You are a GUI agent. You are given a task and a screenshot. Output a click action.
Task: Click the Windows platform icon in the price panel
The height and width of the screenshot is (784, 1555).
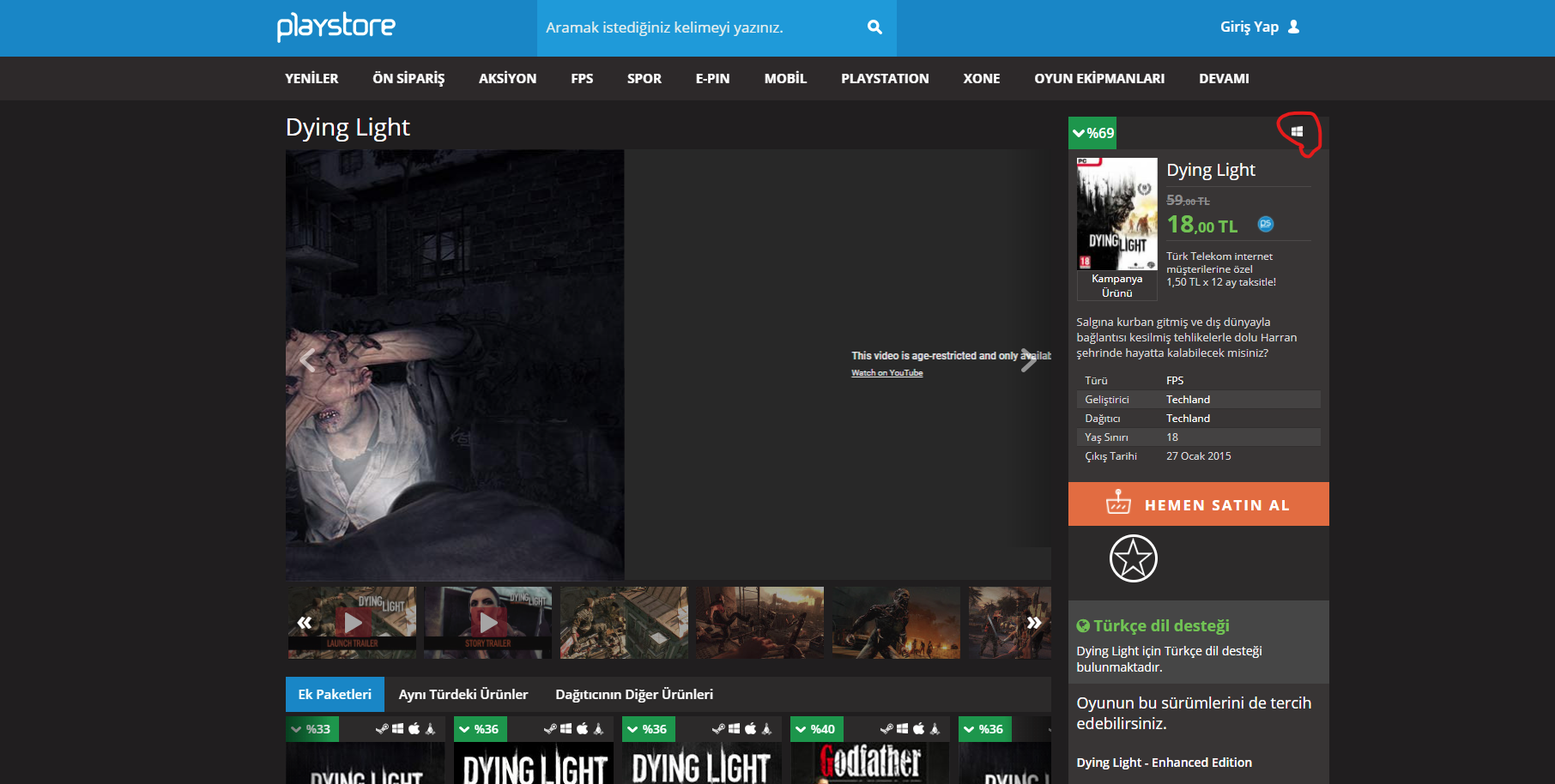(x=1297, y=132)
